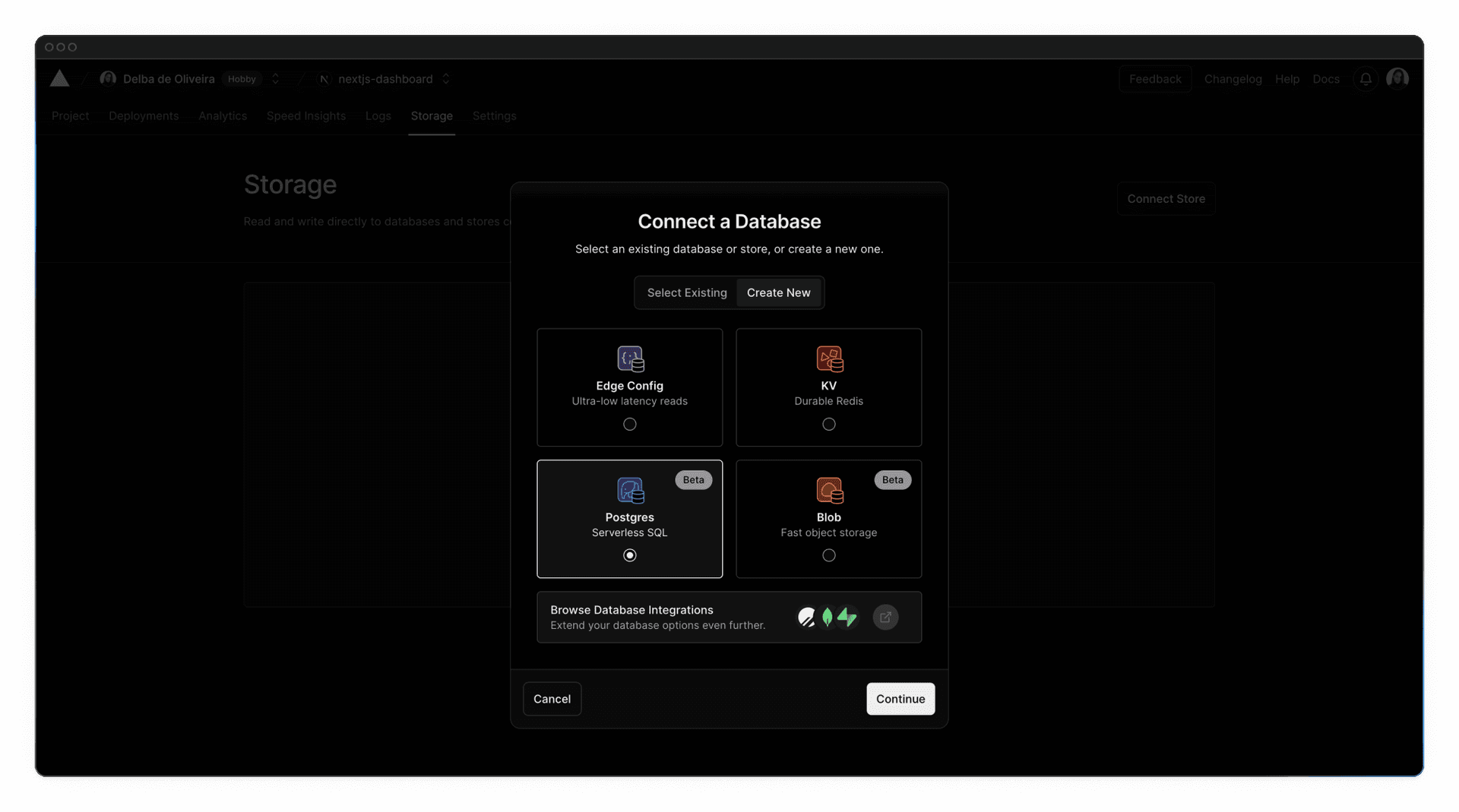Click the MongoDB leaf integration icon
1459x812 pixels.
coord(827,617)
